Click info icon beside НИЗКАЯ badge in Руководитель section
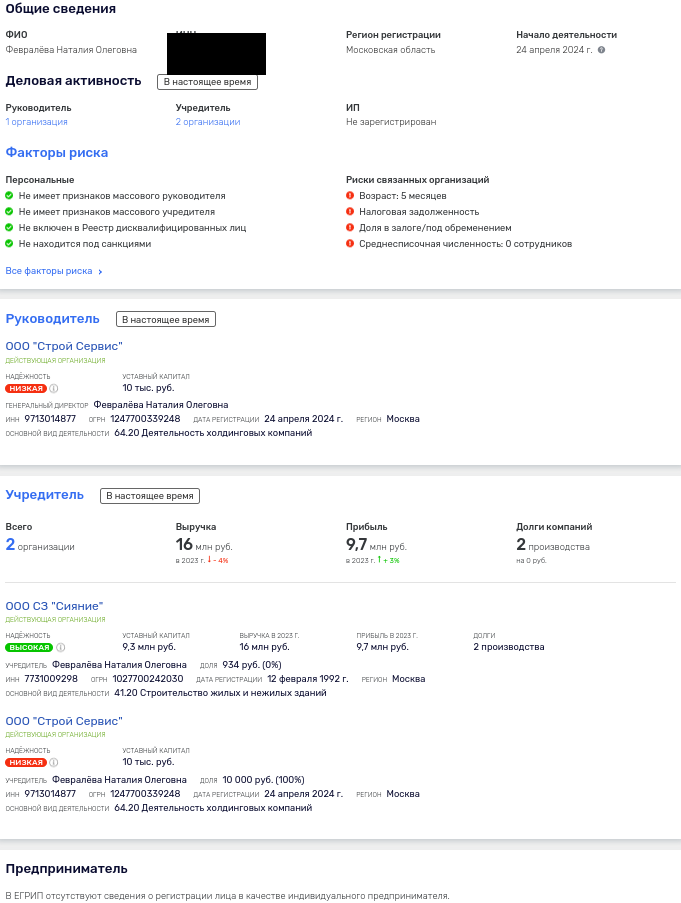This screenshot has height=903, width=681. (x=54, y=389)
